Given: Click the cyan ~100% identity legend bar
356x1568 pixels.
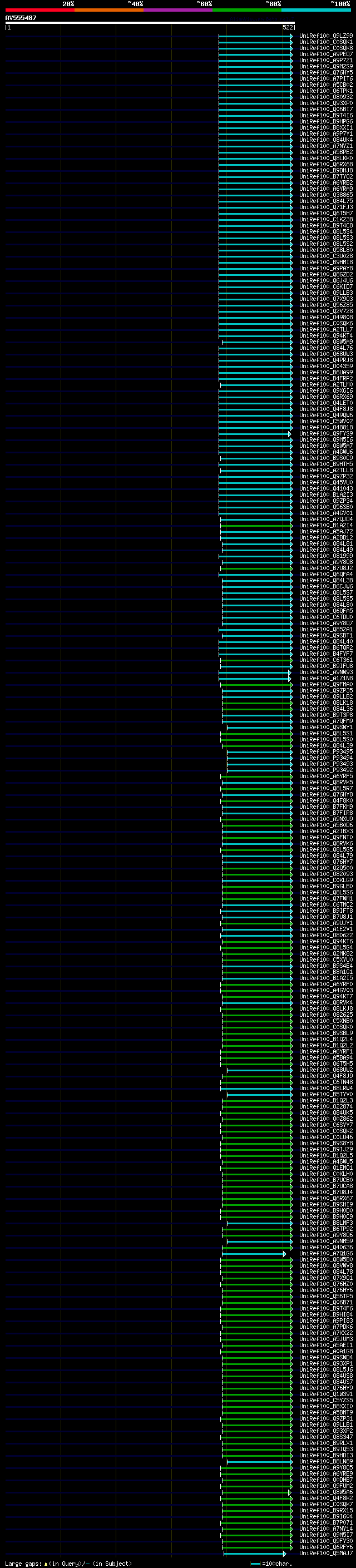Looking at the screenshot, I should (316, 10).
